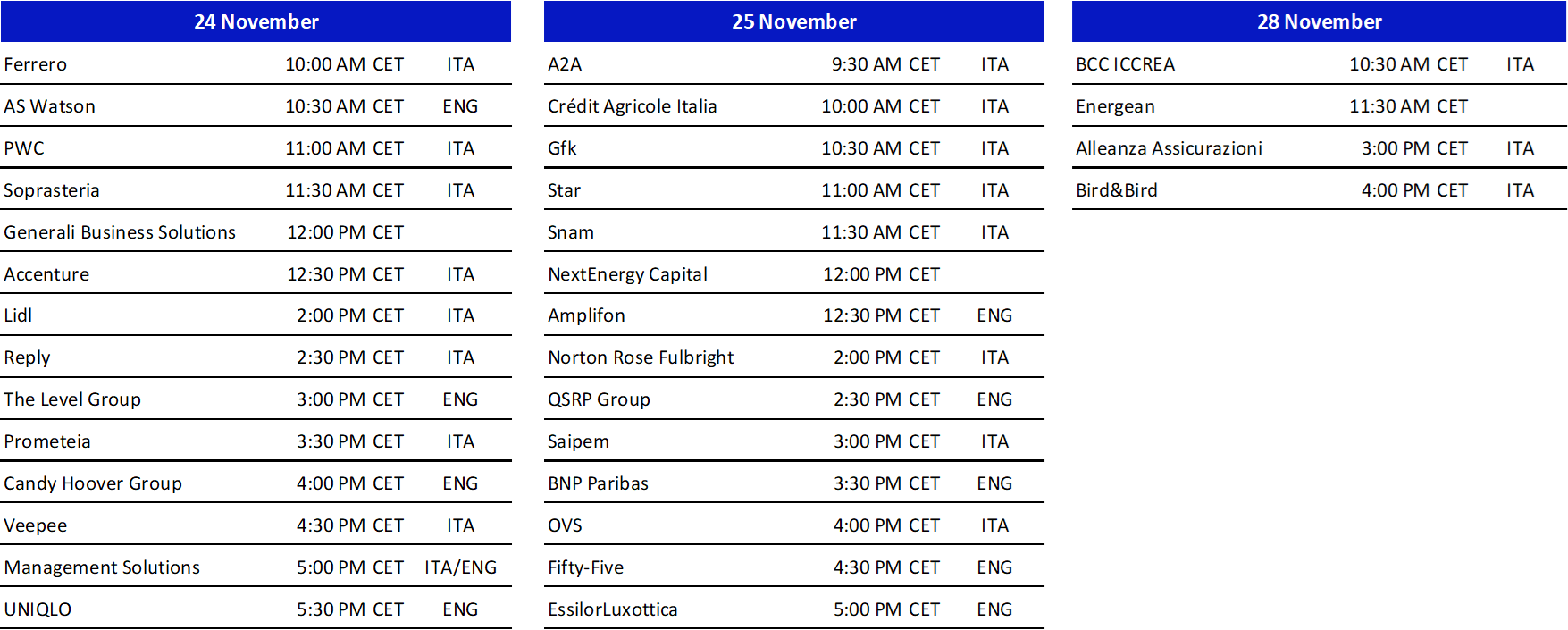Image resolution: width=1568 pixels, height=630 pixels.
Task: Click BCC ICCREA company name
Action: tap(1126, 64)
